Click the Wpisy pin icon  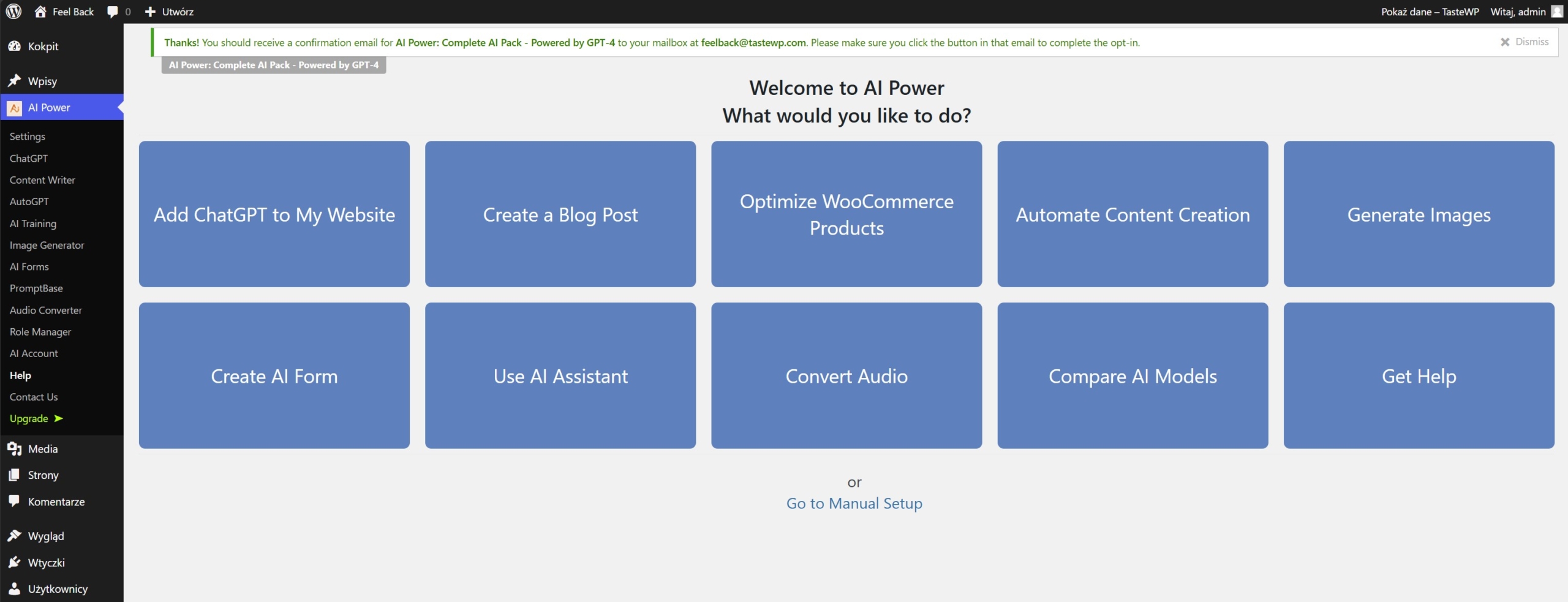15,81
